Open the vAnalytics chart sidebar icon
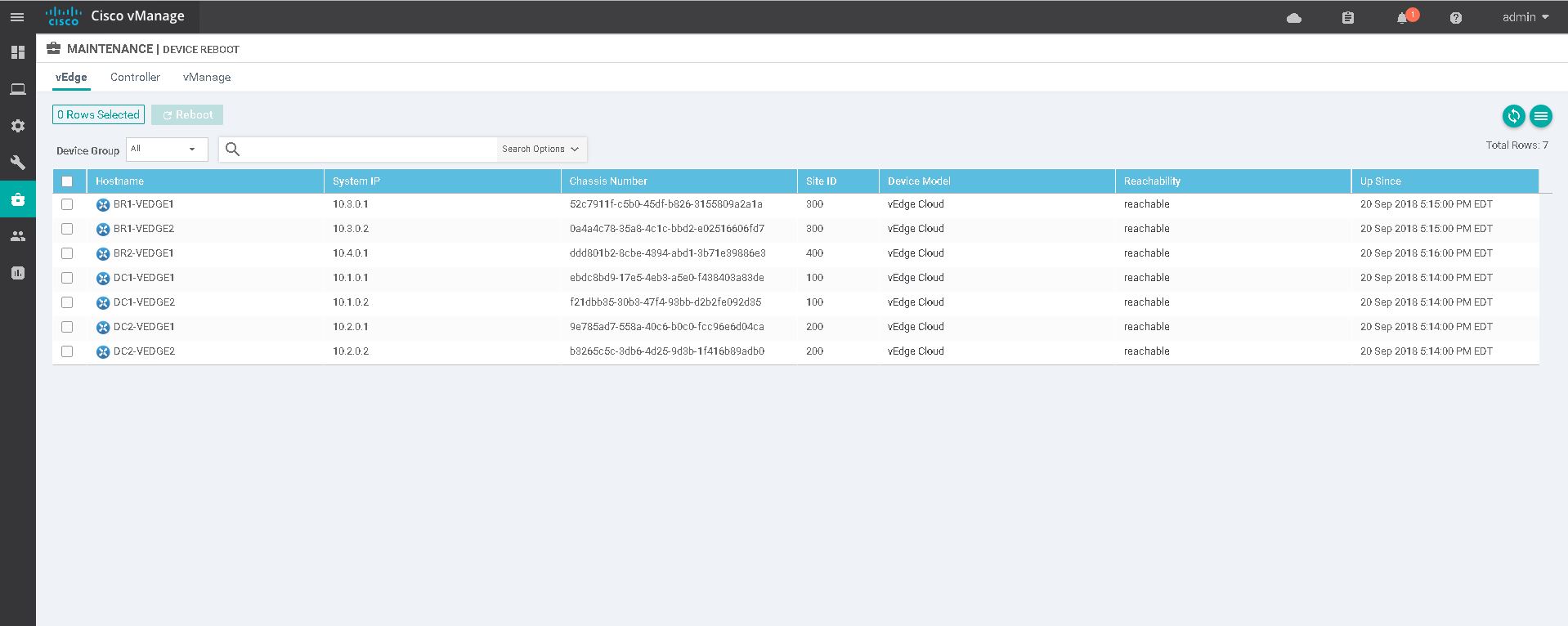Screen dimensions: 1568x626 (17, 273)
